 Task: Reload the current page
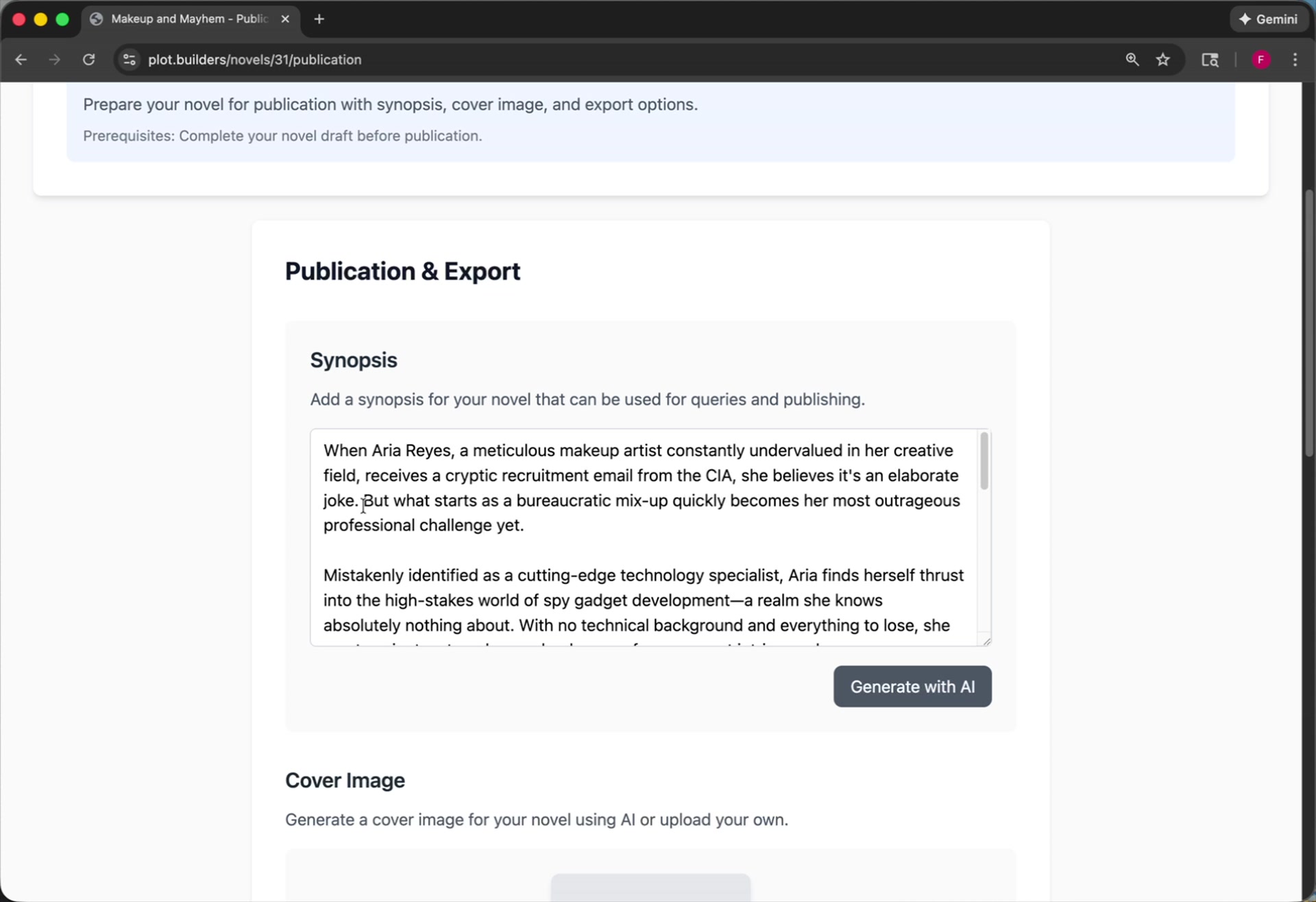click(x=89, y=60)
